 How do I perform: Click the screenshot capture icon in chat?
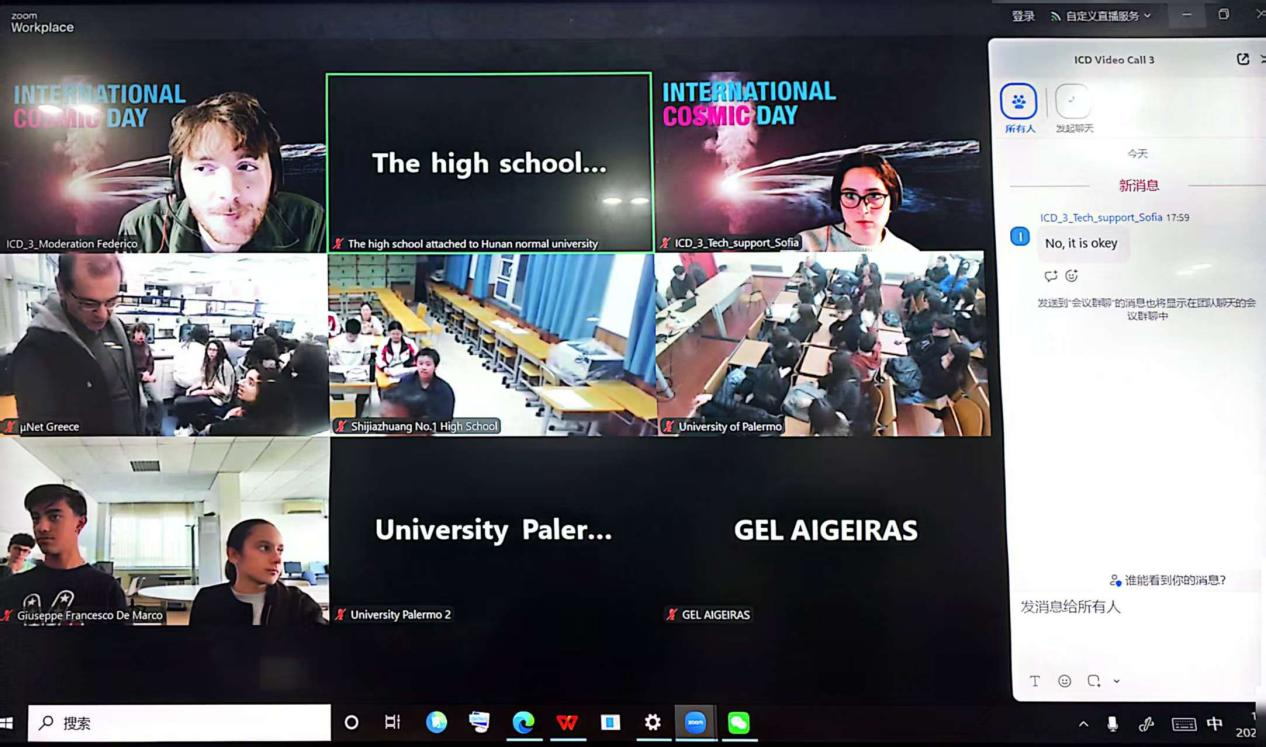pyautogui.click(x=1093, y=681)
